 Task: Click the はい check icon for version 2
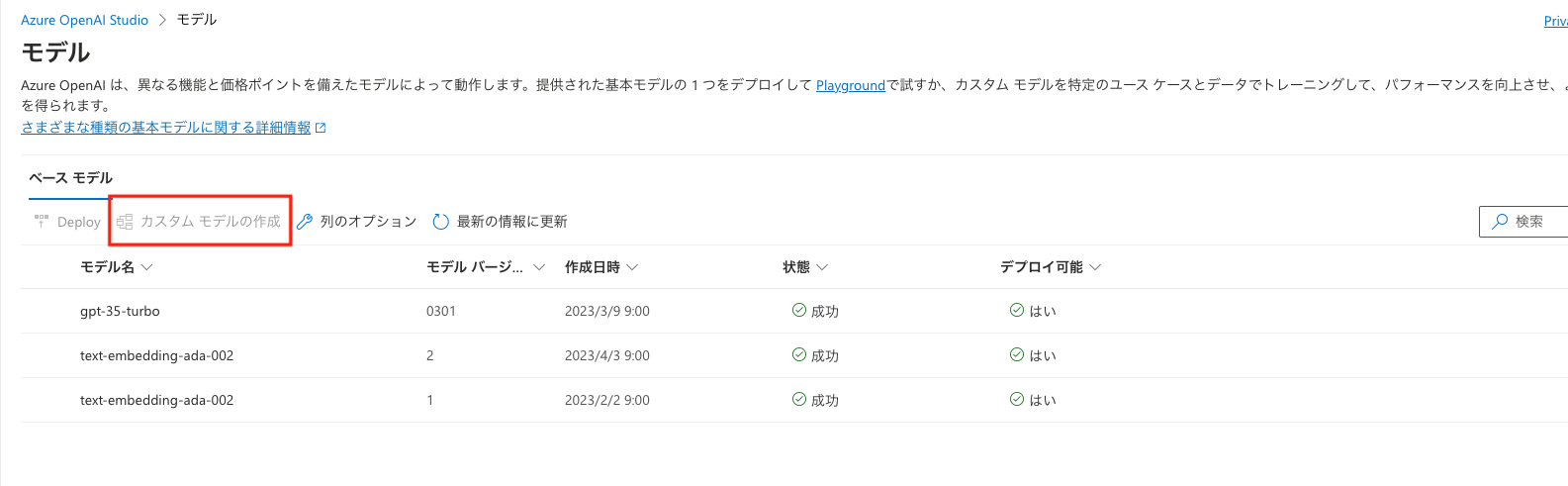click(1017, 354)
